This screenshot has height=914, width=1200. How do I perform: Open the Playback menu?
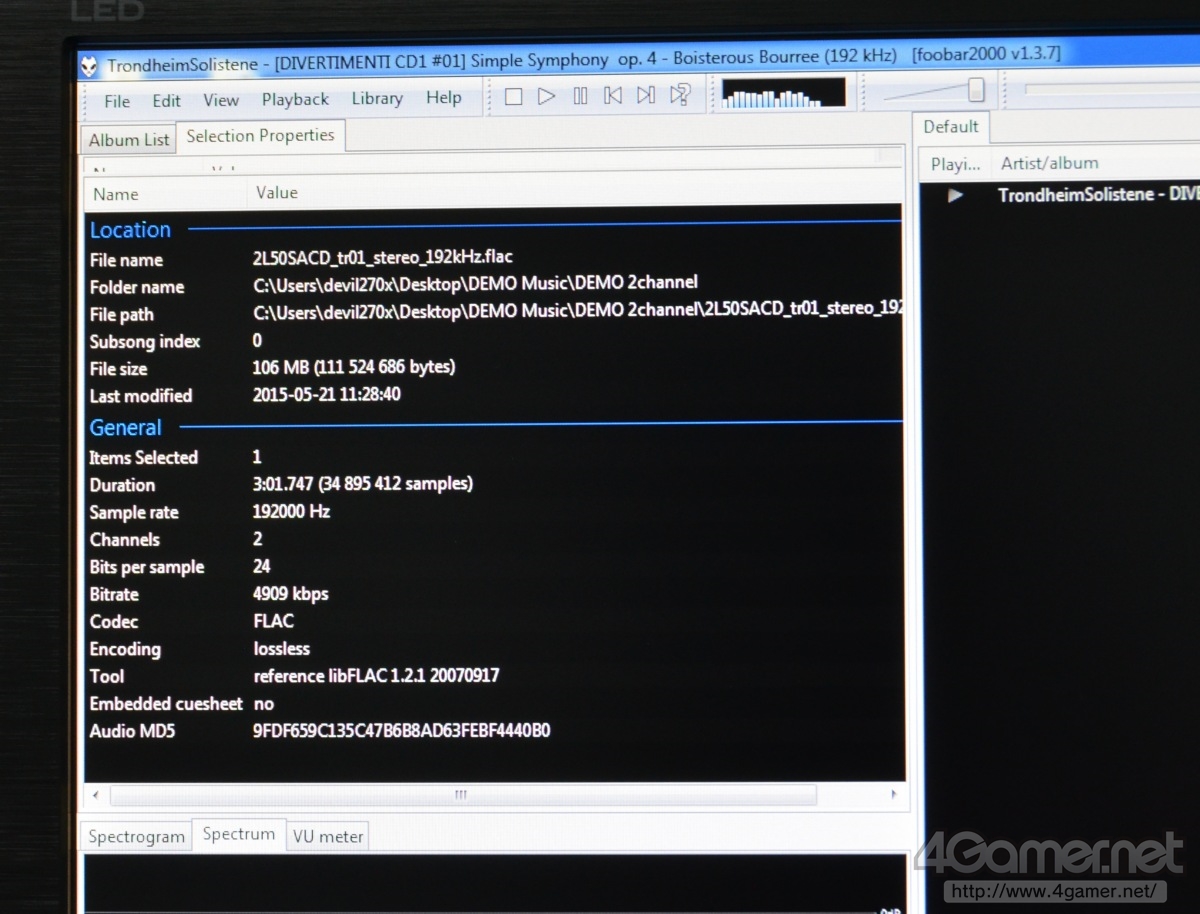295,99
